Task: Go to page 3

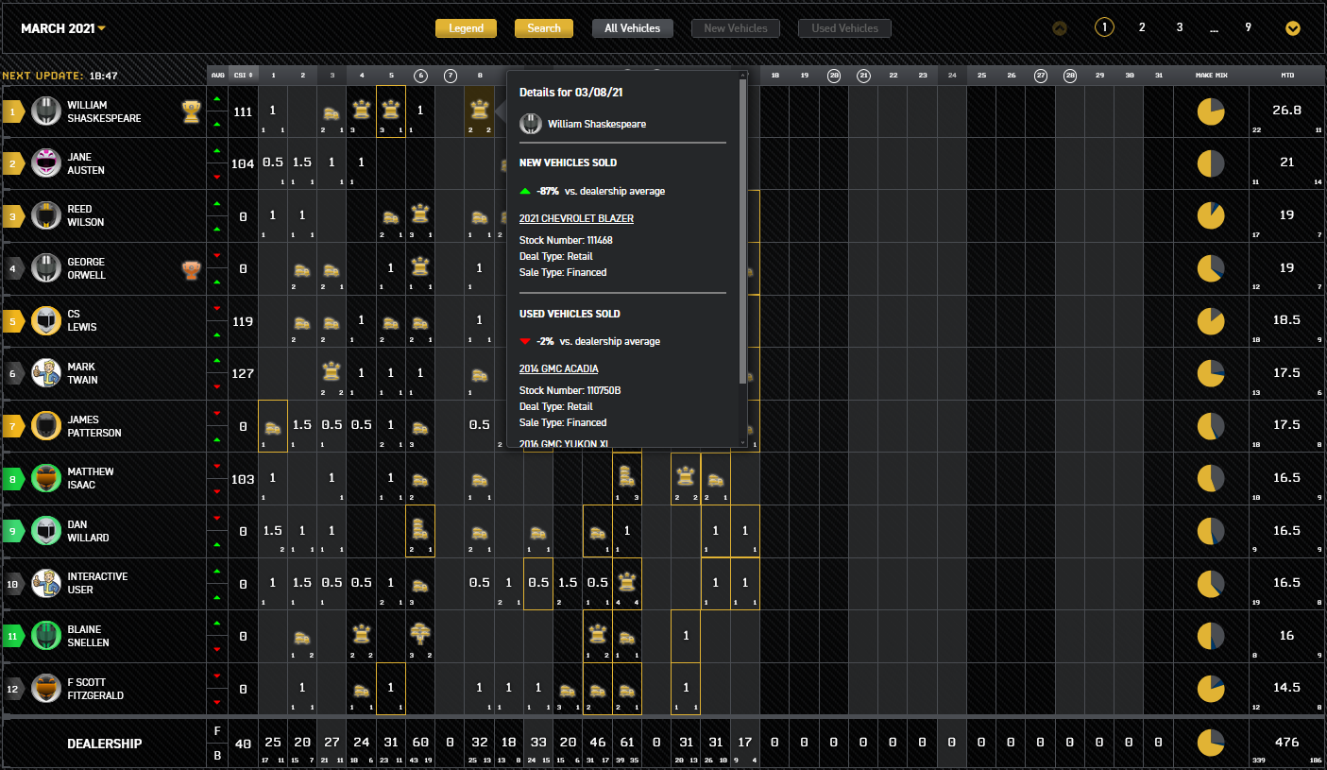Action: click(1180, 28)
